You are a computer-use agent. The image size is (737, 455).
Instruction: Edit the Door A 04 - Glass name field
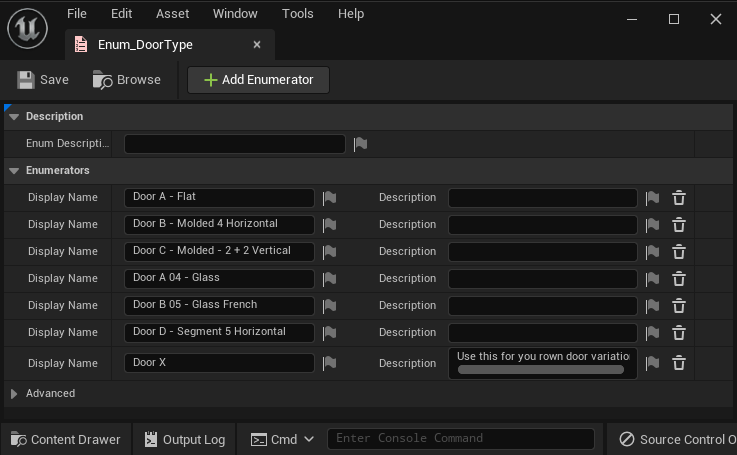219,278
